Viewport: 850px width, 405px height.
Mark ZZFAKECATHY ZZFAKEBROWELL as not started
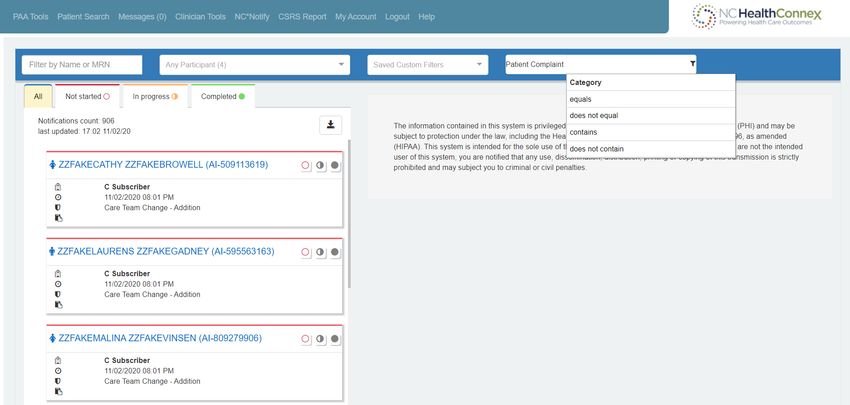[306, 165]
